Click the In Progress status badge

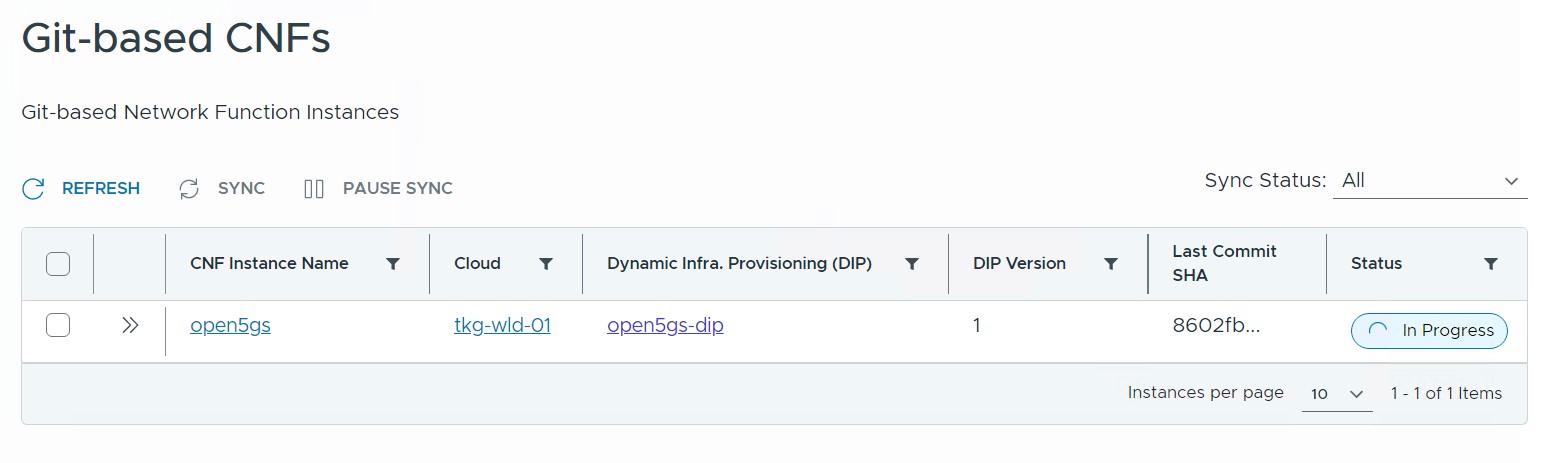(1428, 331)
